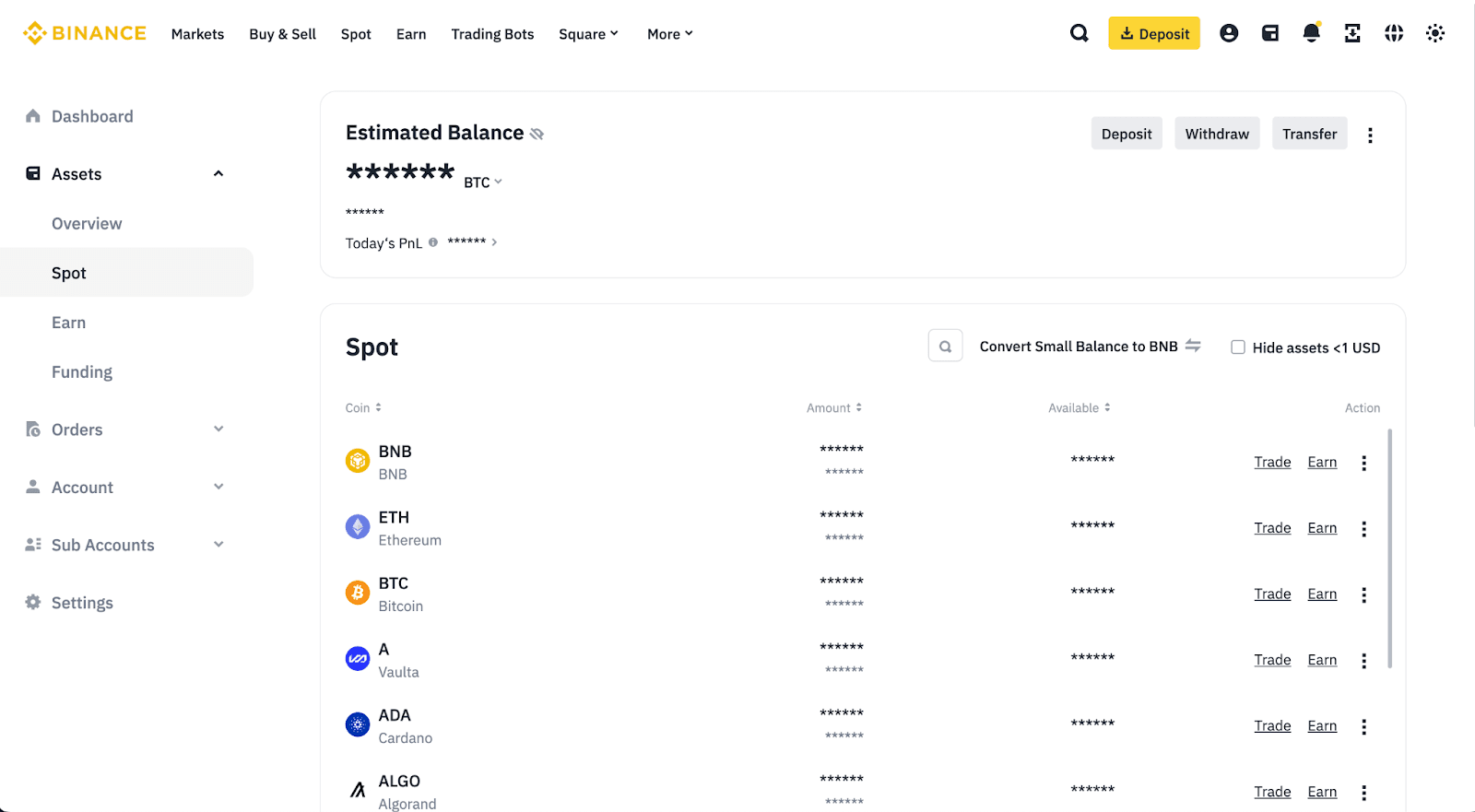Open the wallet icon in header
The width and height of the screenshot is (1475, 812).
tap(1270, 33)
